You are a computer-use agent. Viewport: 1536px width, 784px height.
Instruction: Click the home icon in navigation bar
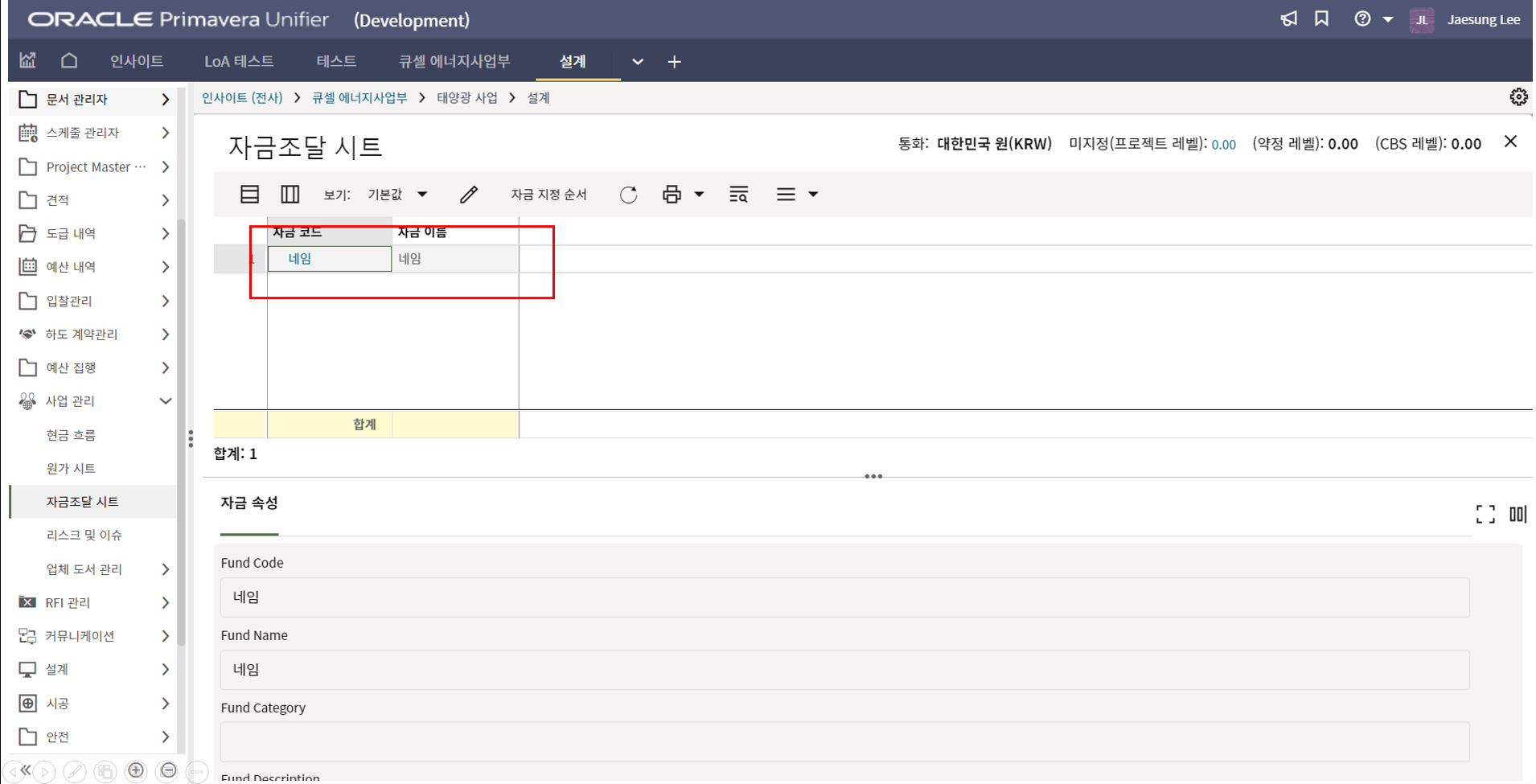coord(69,61)
